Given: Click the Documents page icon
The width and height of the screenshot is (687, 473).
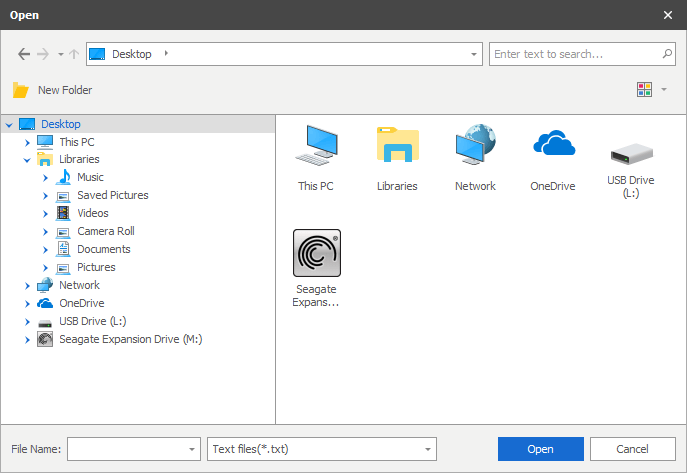Looking at the screenshot, I should (63, 249).
